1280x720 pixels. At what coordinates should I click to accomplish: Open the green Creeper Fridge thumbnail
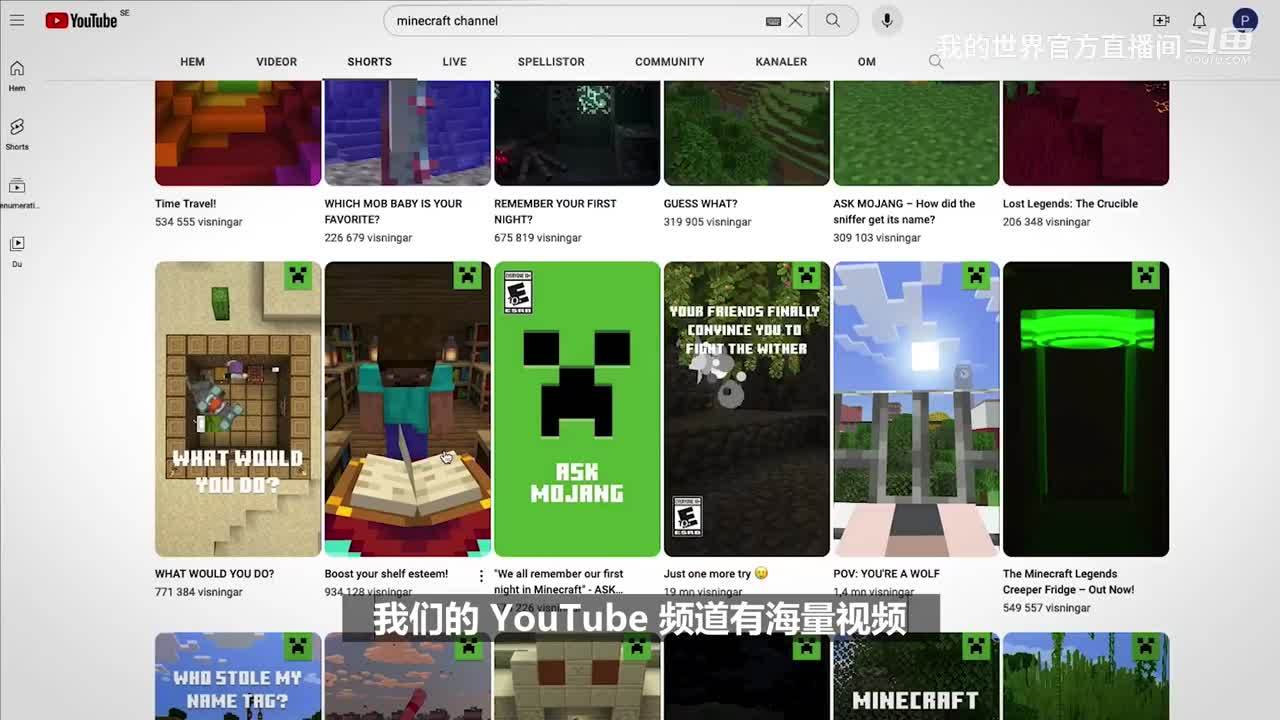[1086, 409]
